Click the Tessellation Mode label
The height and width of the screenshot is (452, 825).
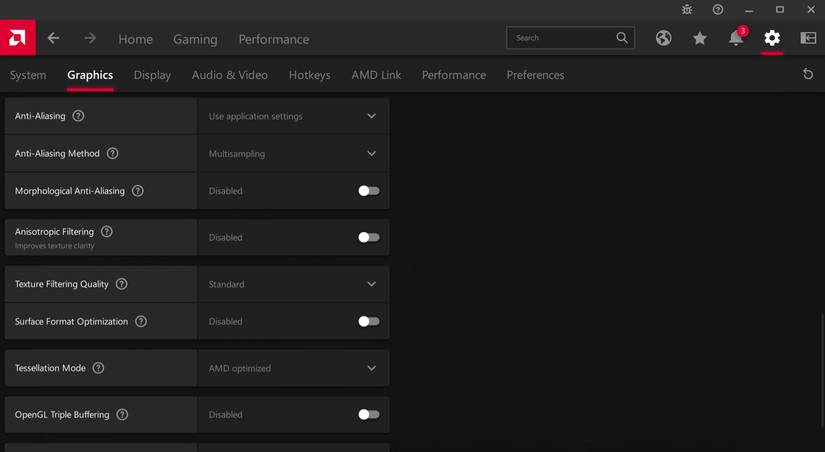coord(50,368)
